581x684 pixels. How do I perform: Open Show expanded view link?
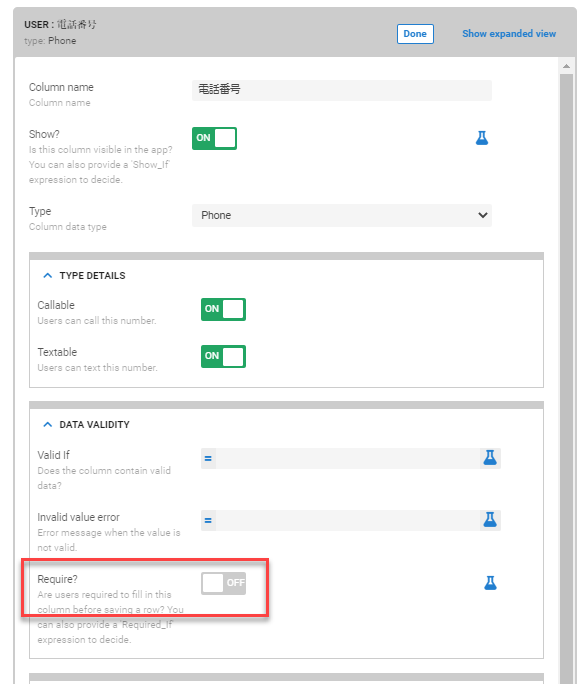click(x=509, y=34)
